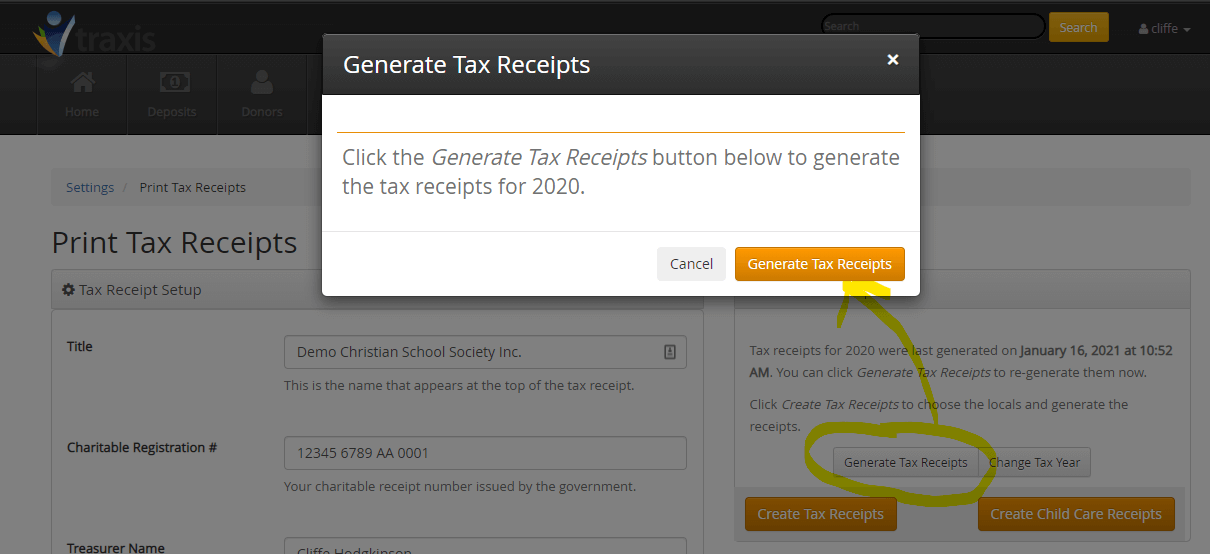Click the Home icon in navigation bar
This screenshot has width=1210, height=554.
(82, 81)
